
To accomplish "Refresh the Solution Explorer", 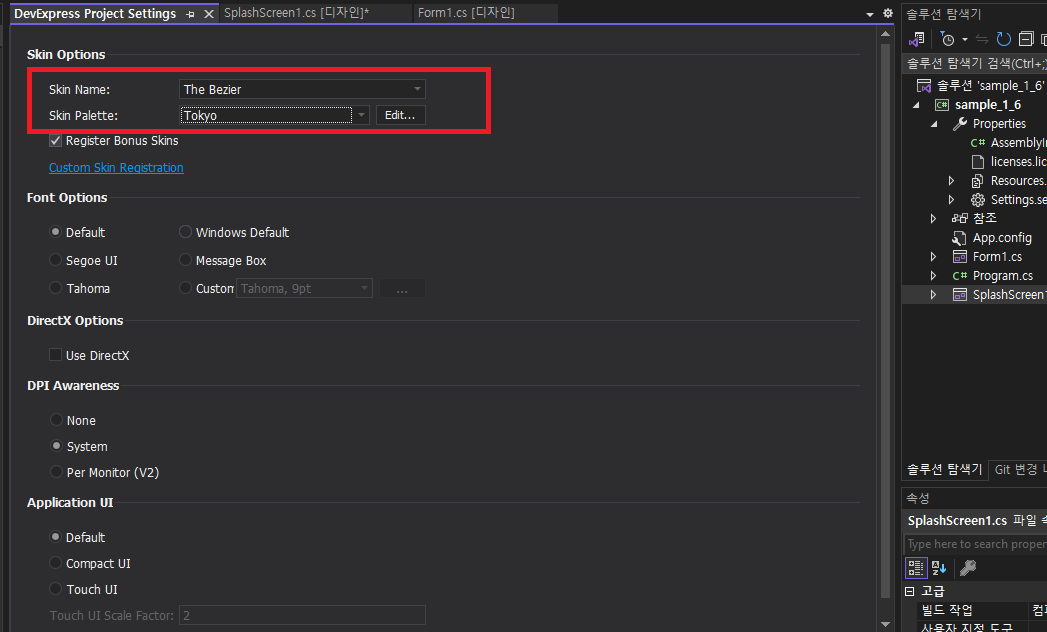I will coord(1004,39).
